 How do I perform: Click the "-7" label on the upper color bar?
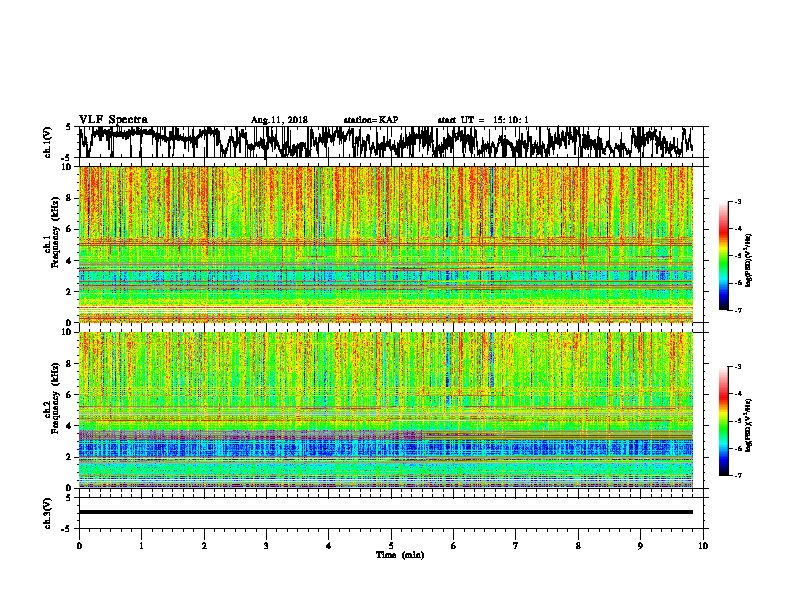point(737,310)
